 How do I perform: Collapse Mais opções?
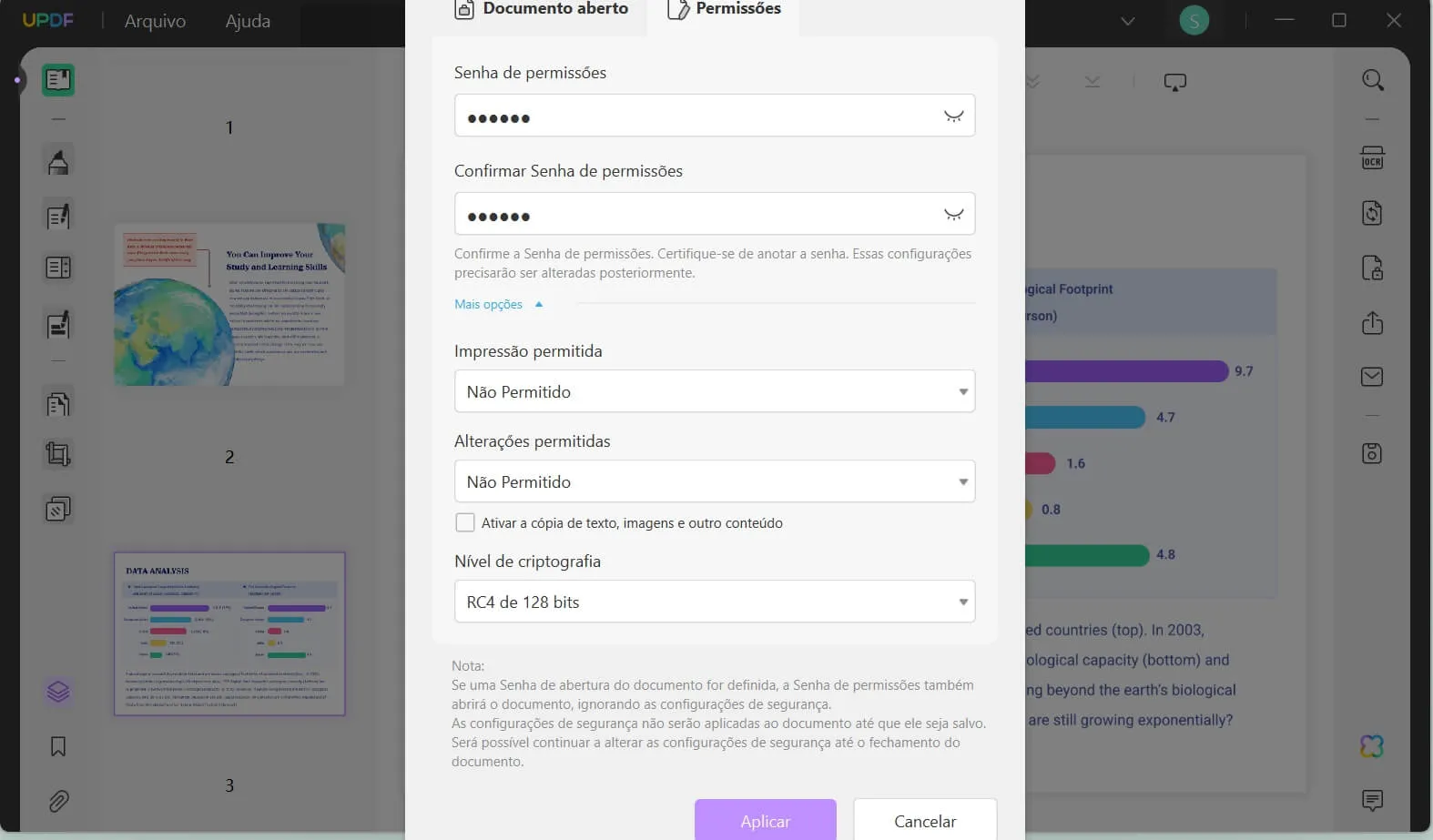[499, 304]
